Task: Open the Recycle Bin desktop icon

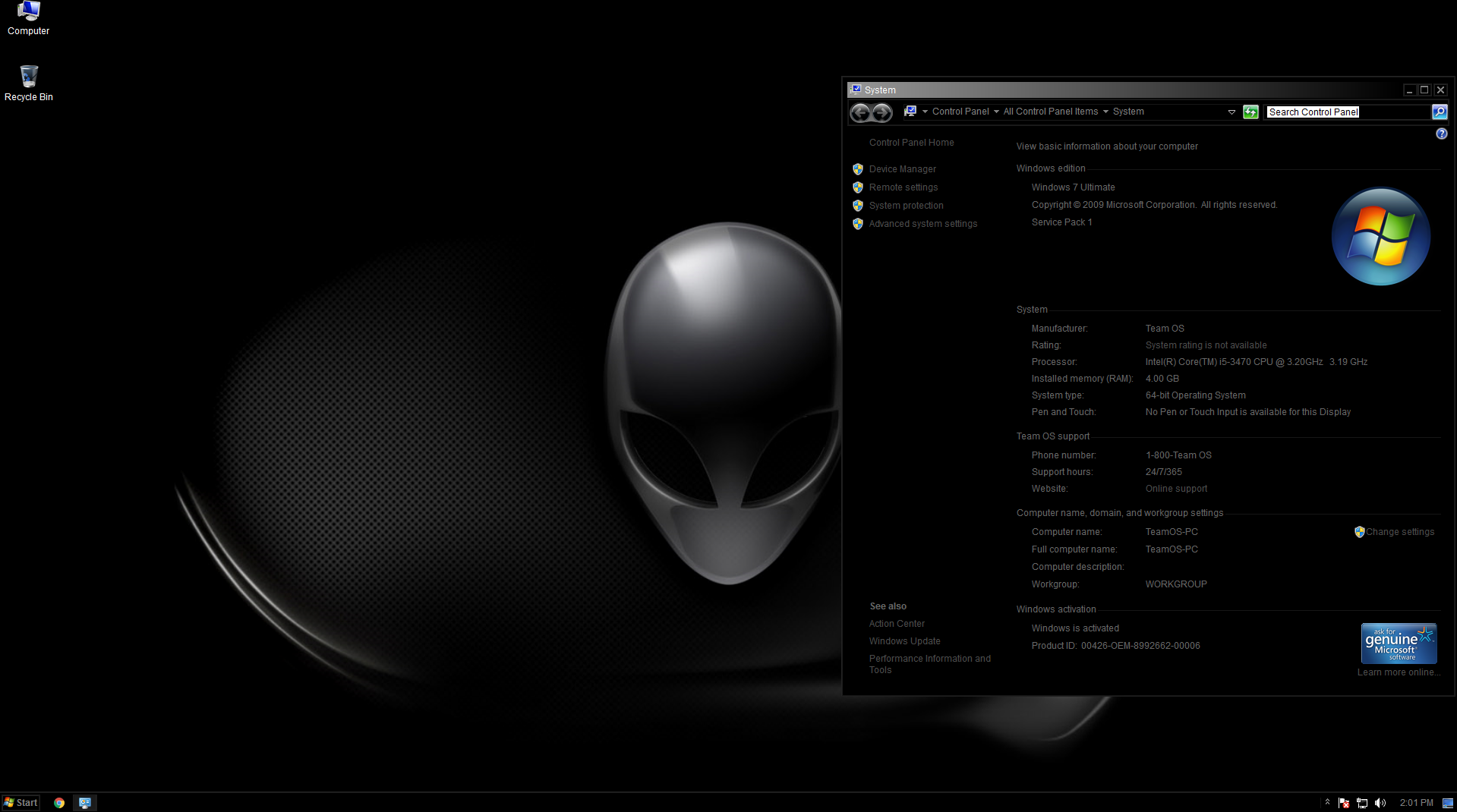Action: 28,83
